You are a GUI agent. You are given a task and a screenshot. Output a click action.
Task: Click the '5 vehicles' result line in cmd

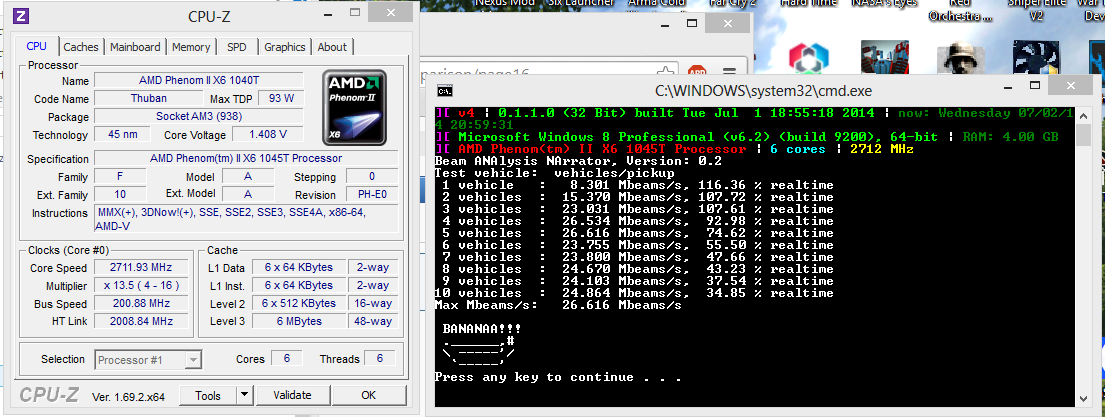(636, 233)
